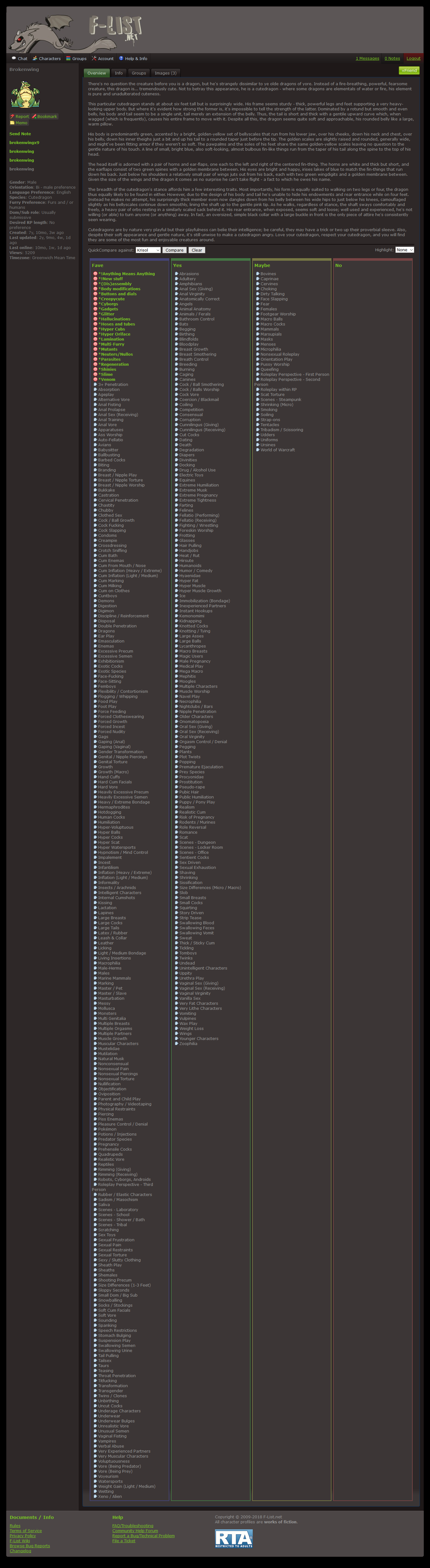Click the Report flag icon
The height and width of the screenshot is (1568, 430).
tap(12, 116)
